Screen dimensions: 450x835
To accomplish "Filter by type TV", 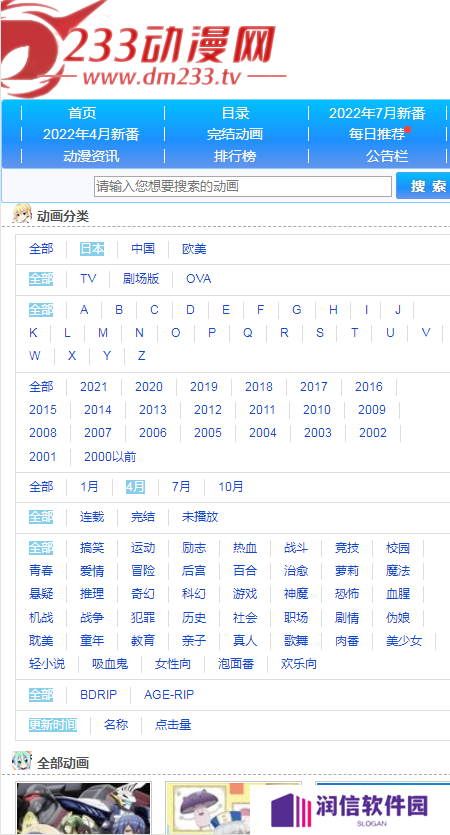I will pyautogui.click(x=88, y=279).
